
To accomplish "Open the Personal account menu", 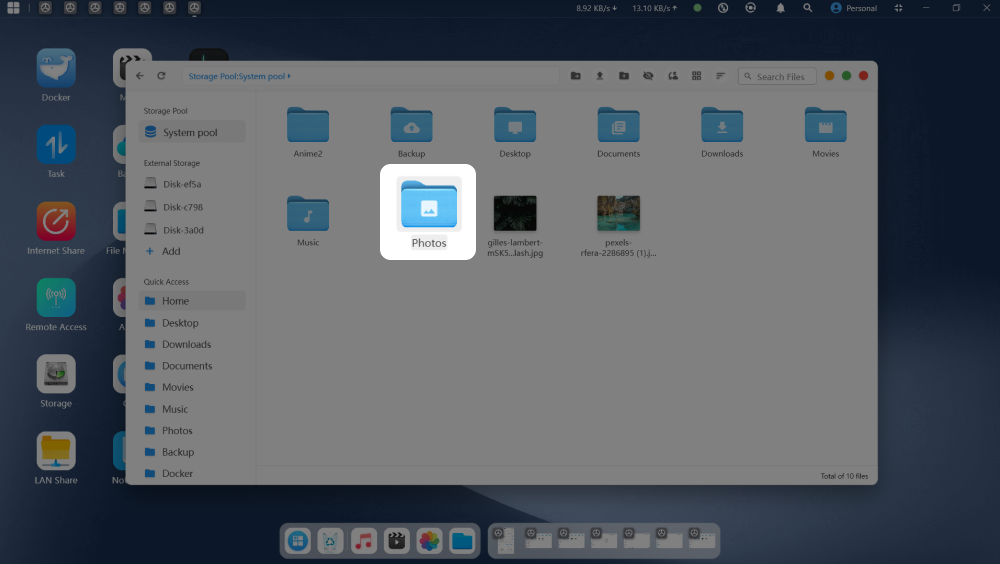I will point(853,8).
